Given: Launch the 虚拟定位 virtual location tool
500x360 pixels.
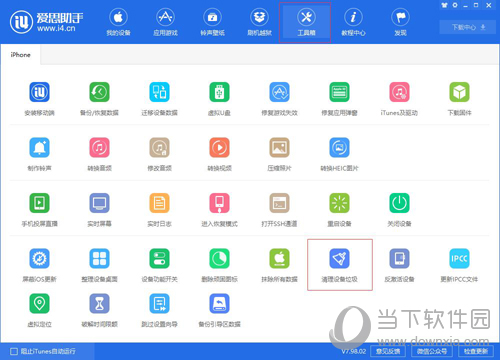Looking at the screenshot, I should pyautogui.click(x=39, y=310).
